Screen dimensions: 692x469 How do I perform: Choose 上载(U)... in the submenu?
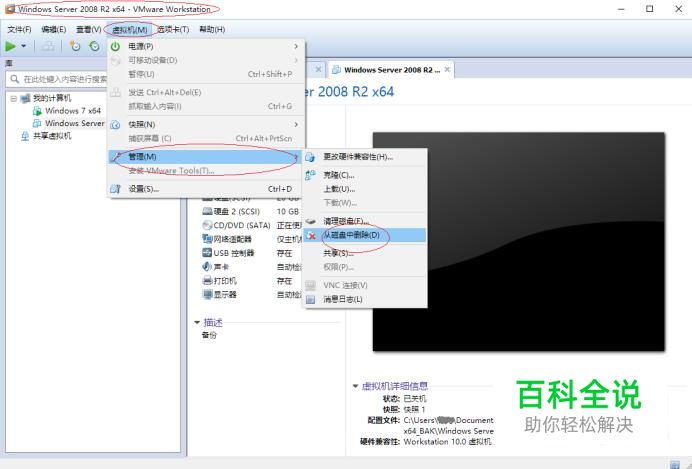(x=365, y=189)
